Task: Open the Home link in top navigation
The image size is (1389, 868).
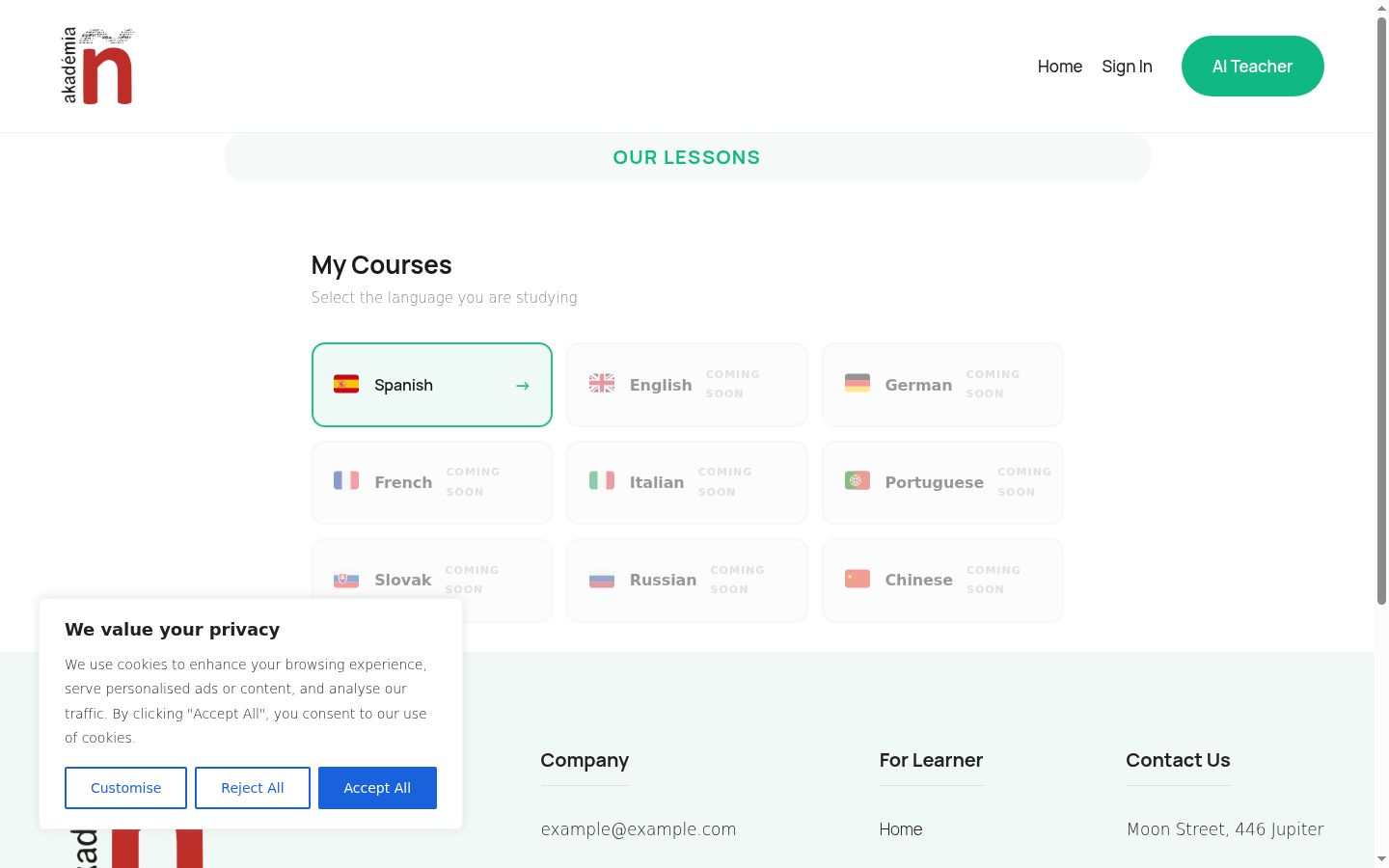Action: coord(1060,67)
